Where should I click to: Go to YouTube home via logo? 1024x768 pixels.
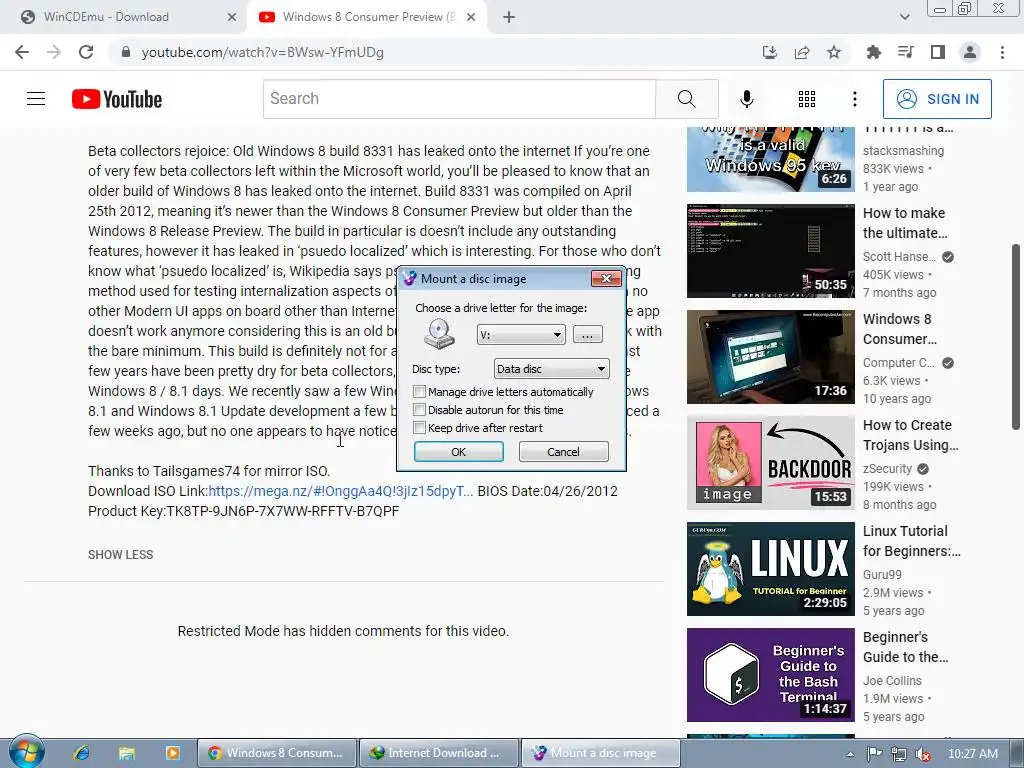[x=117, y=99]
